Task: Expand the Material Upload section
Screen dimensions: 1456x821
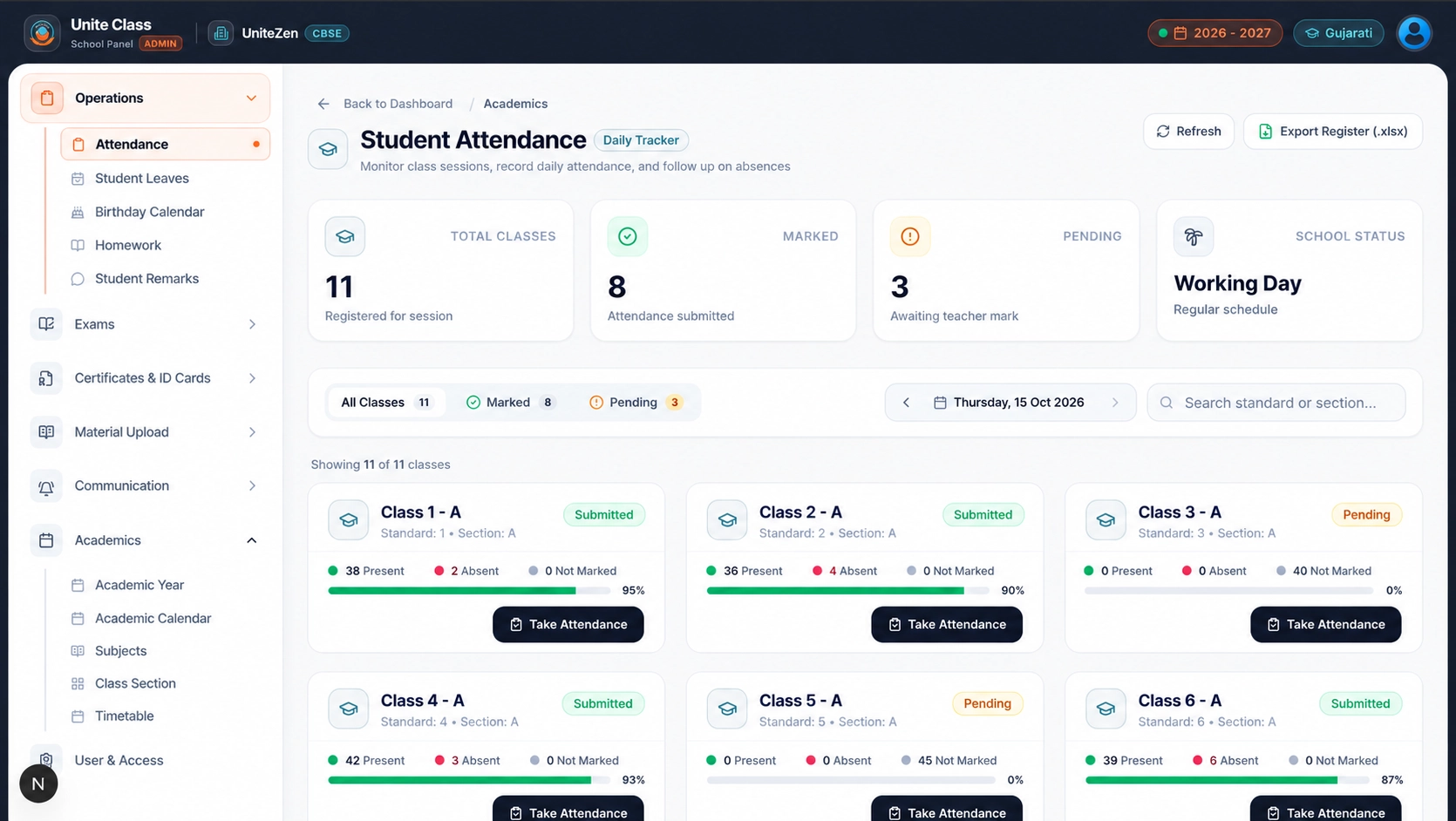Action: point(146,432)
